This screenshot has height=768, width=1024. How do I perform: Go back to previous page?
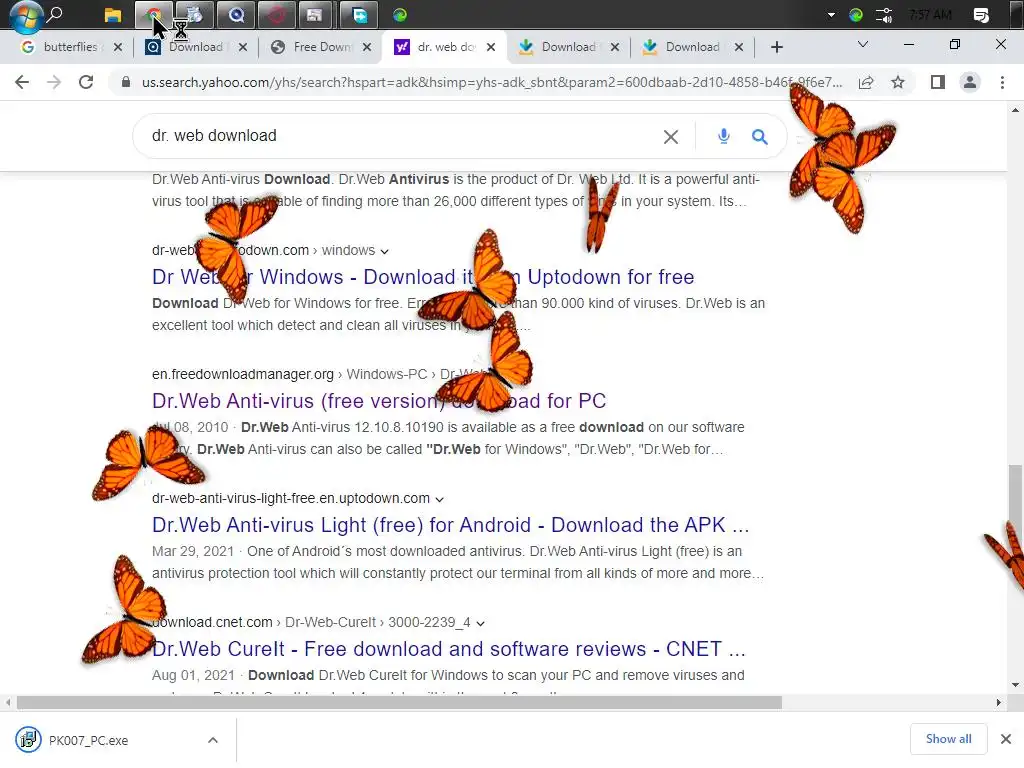tap(22, 82)
